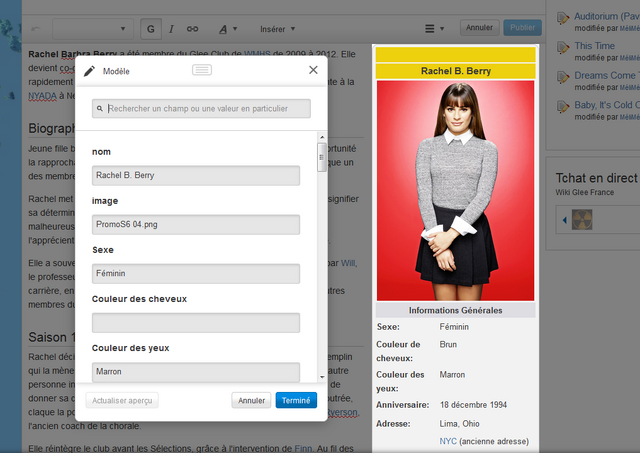The image size is (640, 453).
Task: Open the Auditorium recent activity link
Action: [607, 16]
